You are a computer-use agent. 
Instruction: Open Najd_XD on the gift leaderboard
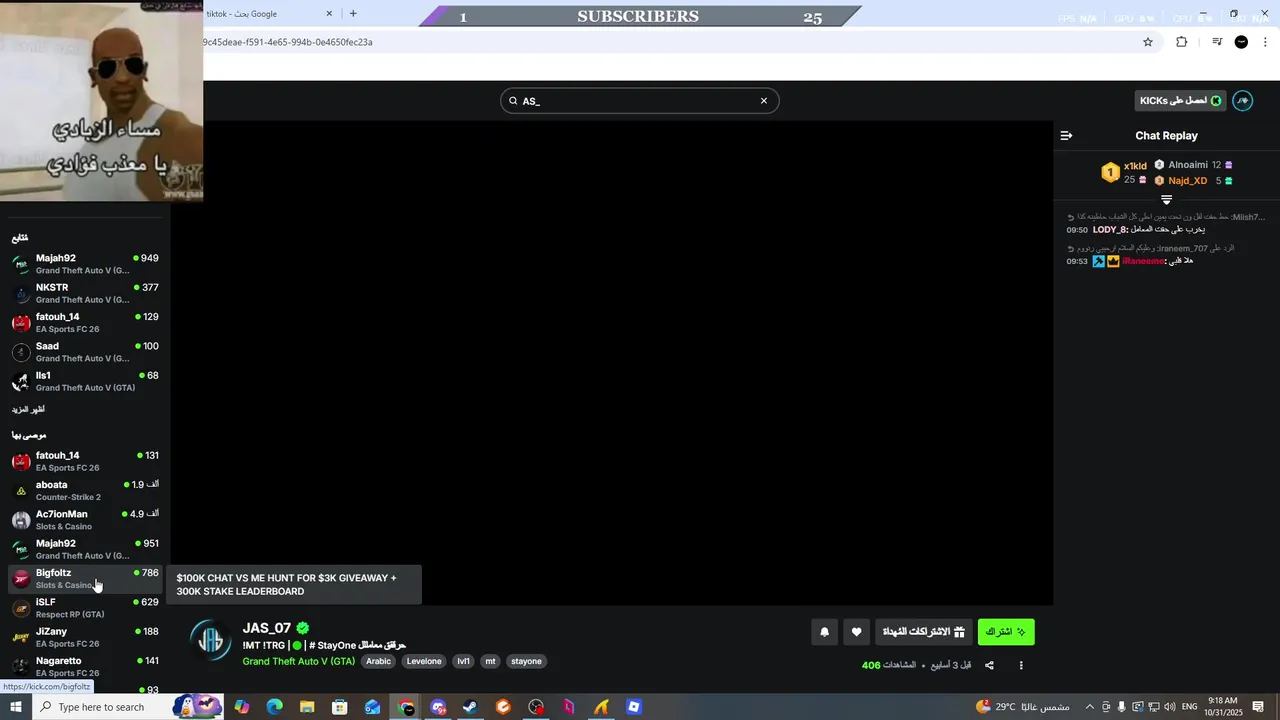1188,181
